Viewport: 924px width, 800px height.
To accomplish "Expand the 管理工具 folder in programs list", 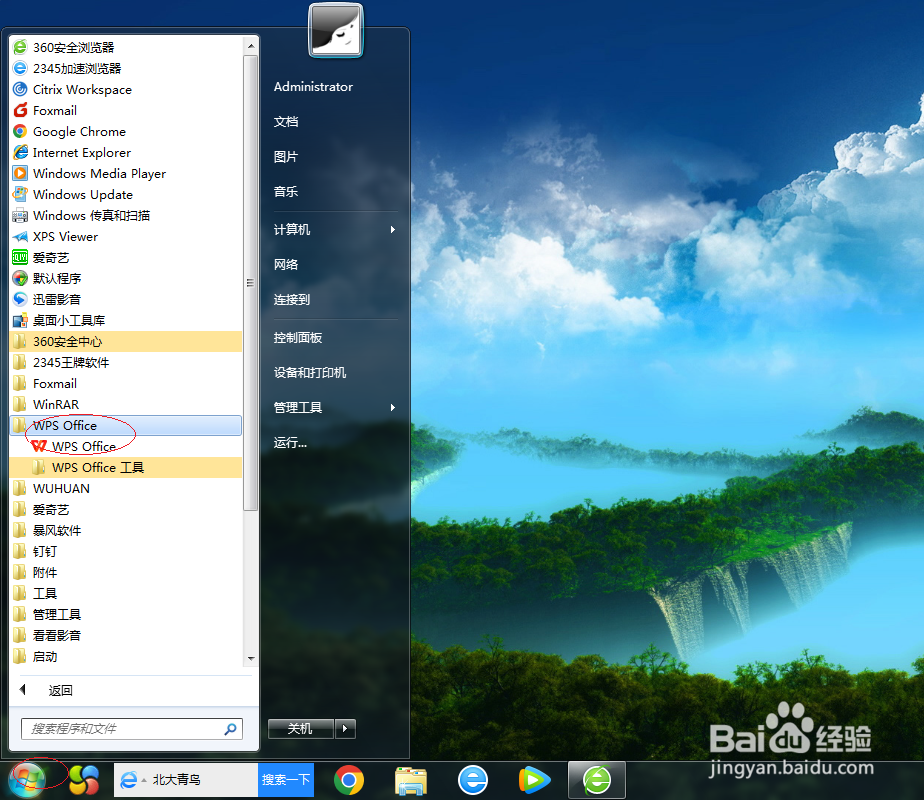I will [x=126, y=614].
